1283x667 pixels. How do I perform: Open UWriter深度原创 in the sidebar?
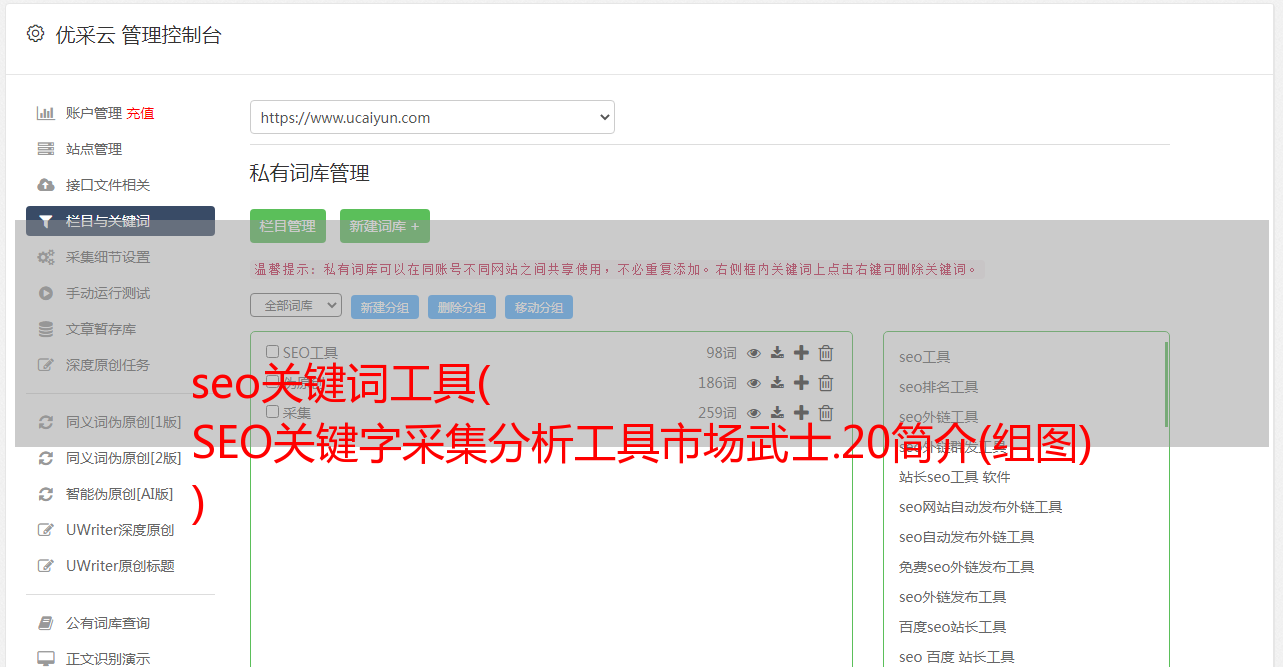pos(120,530)
